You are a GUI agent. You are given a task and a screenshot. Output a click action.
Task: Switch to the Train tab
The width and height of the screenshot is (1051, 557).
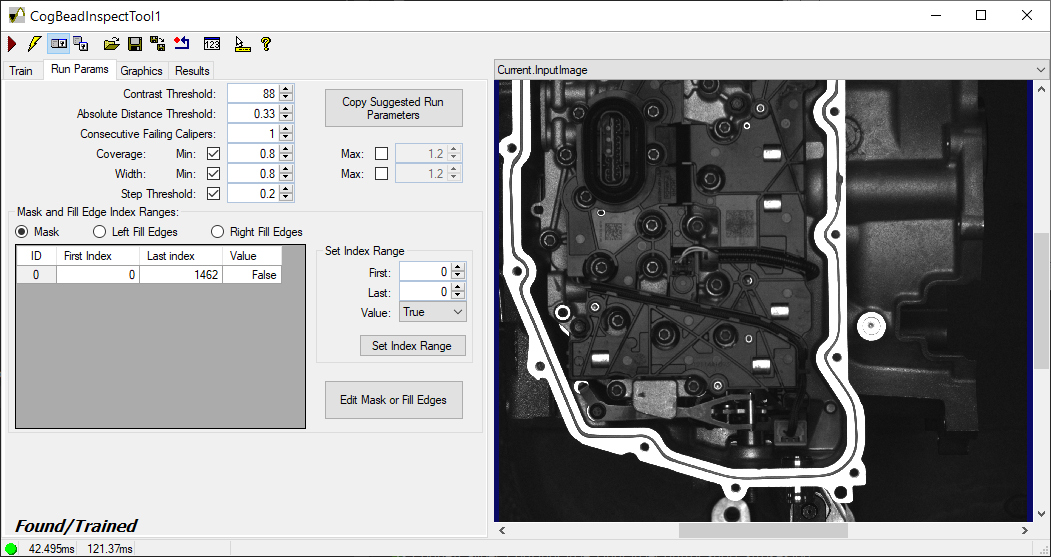click(x=21, y=70)
